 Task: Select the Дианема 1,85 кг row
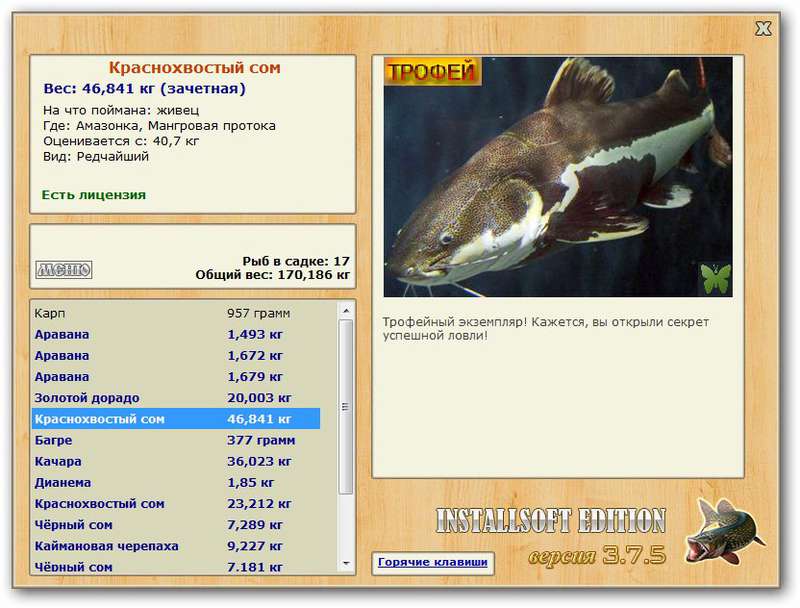(176, 483)
